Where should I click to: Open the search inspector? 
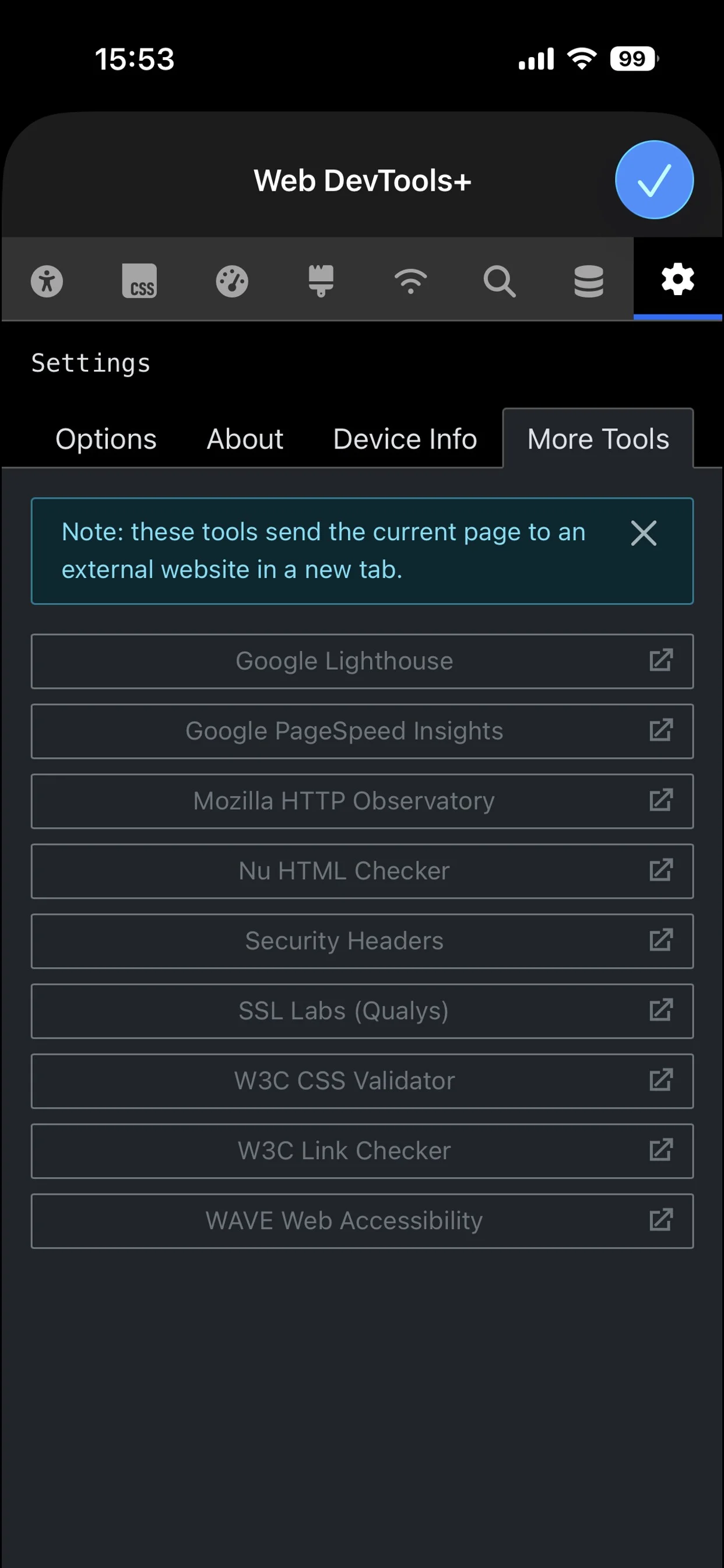(500, 281)
